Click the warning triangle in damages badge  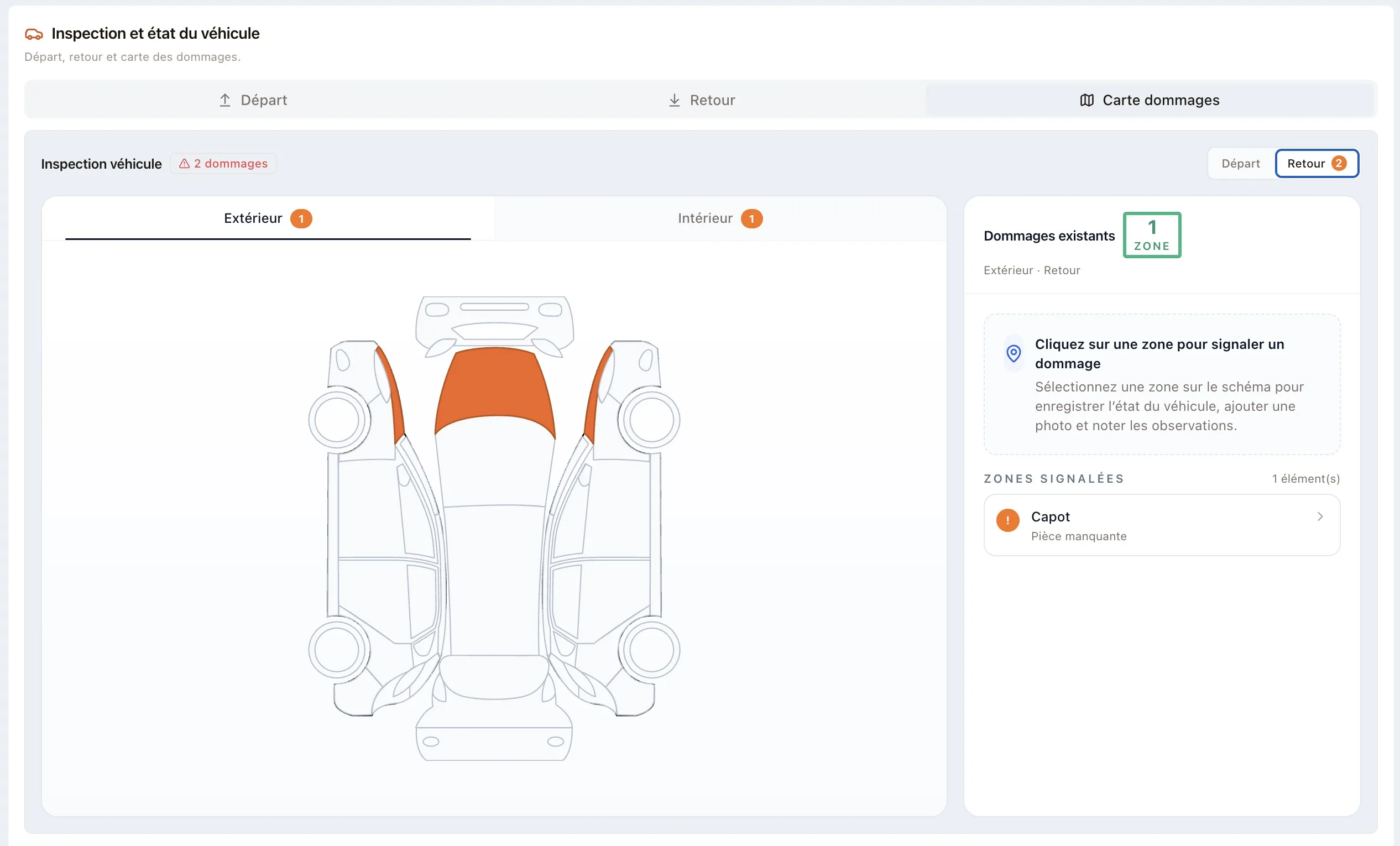click(x=184, y=164)
